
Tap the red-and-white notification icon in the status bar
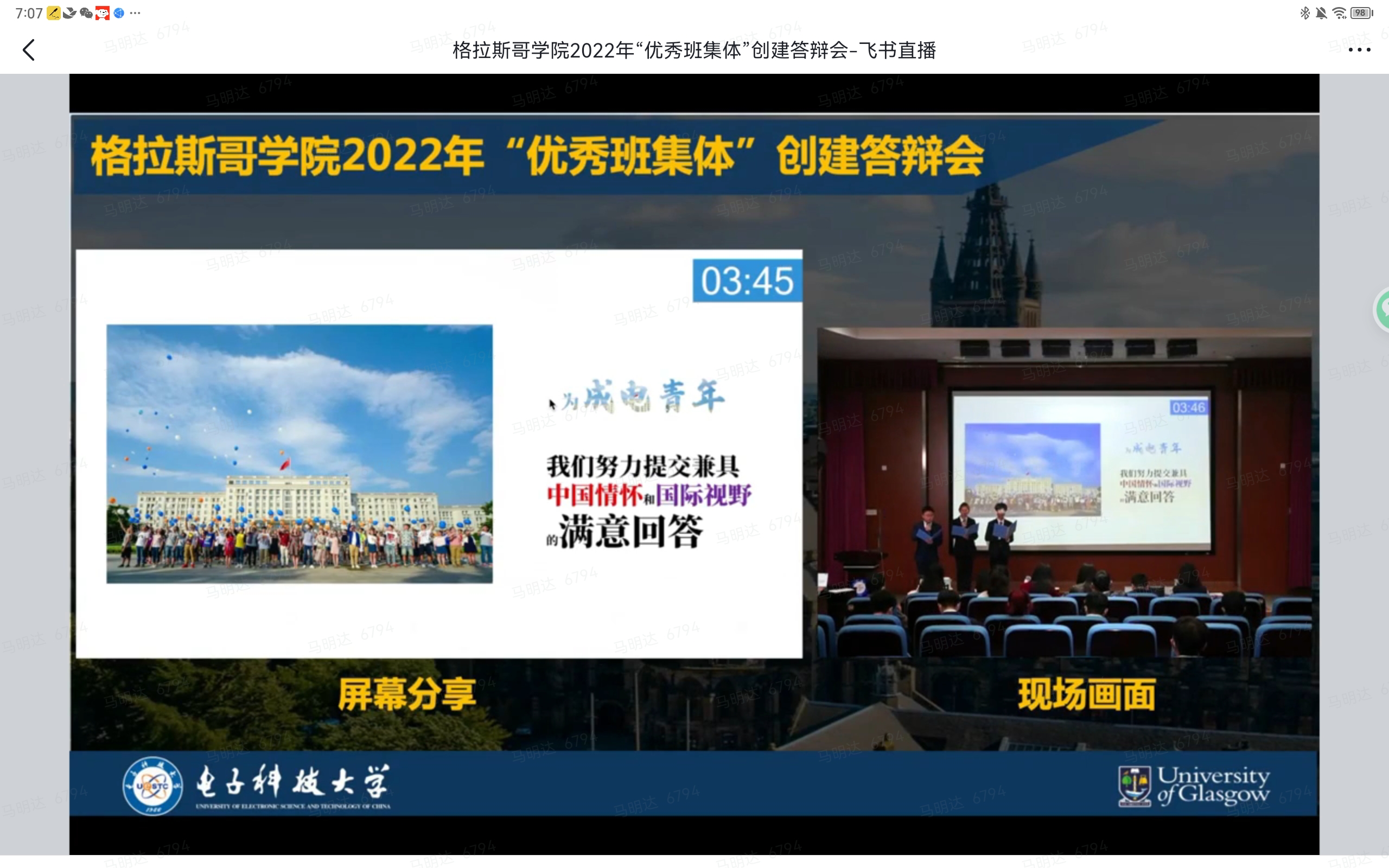click(103, 12)
